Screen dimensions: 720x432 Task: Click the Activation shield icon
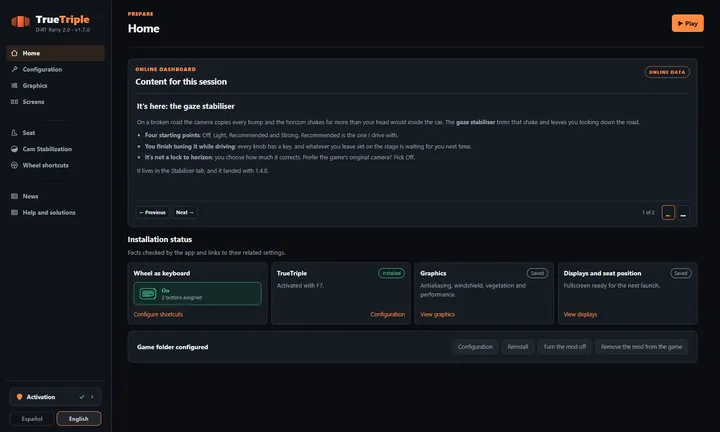point(19,397)
